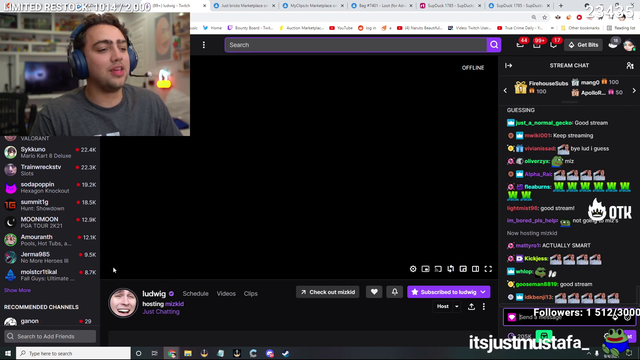Open the mizkid hosted channel link
The width and height of the screenshot is (640, 360).
[x=174, y=304]
